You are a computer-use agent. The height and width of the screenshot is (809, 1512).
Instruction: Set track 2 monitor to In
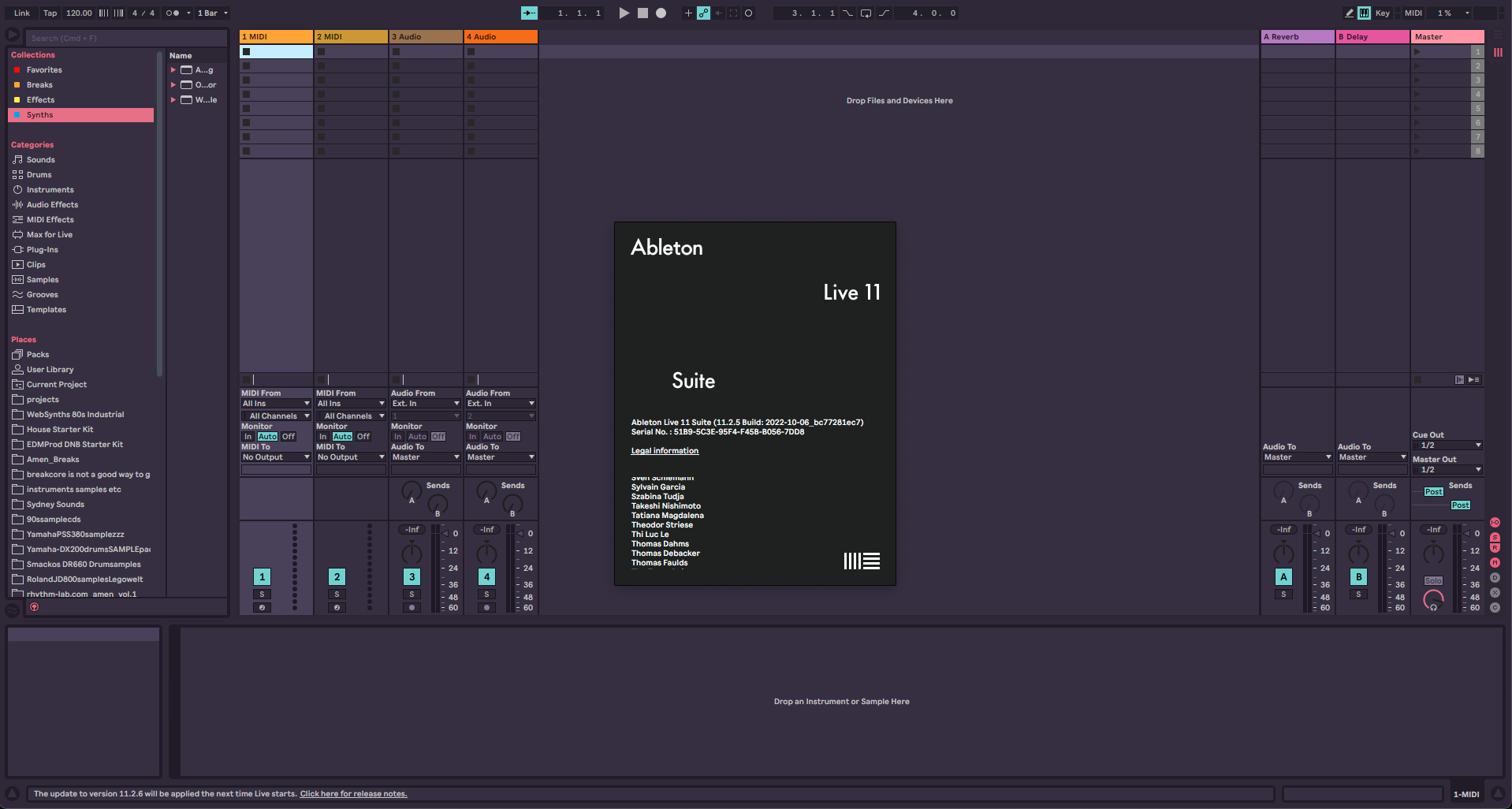(323, 437)
